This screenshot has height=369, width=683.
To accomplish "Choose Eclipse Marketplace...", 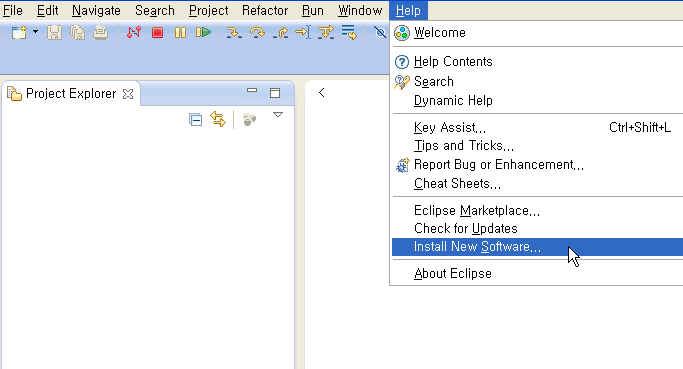I will coord(538,211).
